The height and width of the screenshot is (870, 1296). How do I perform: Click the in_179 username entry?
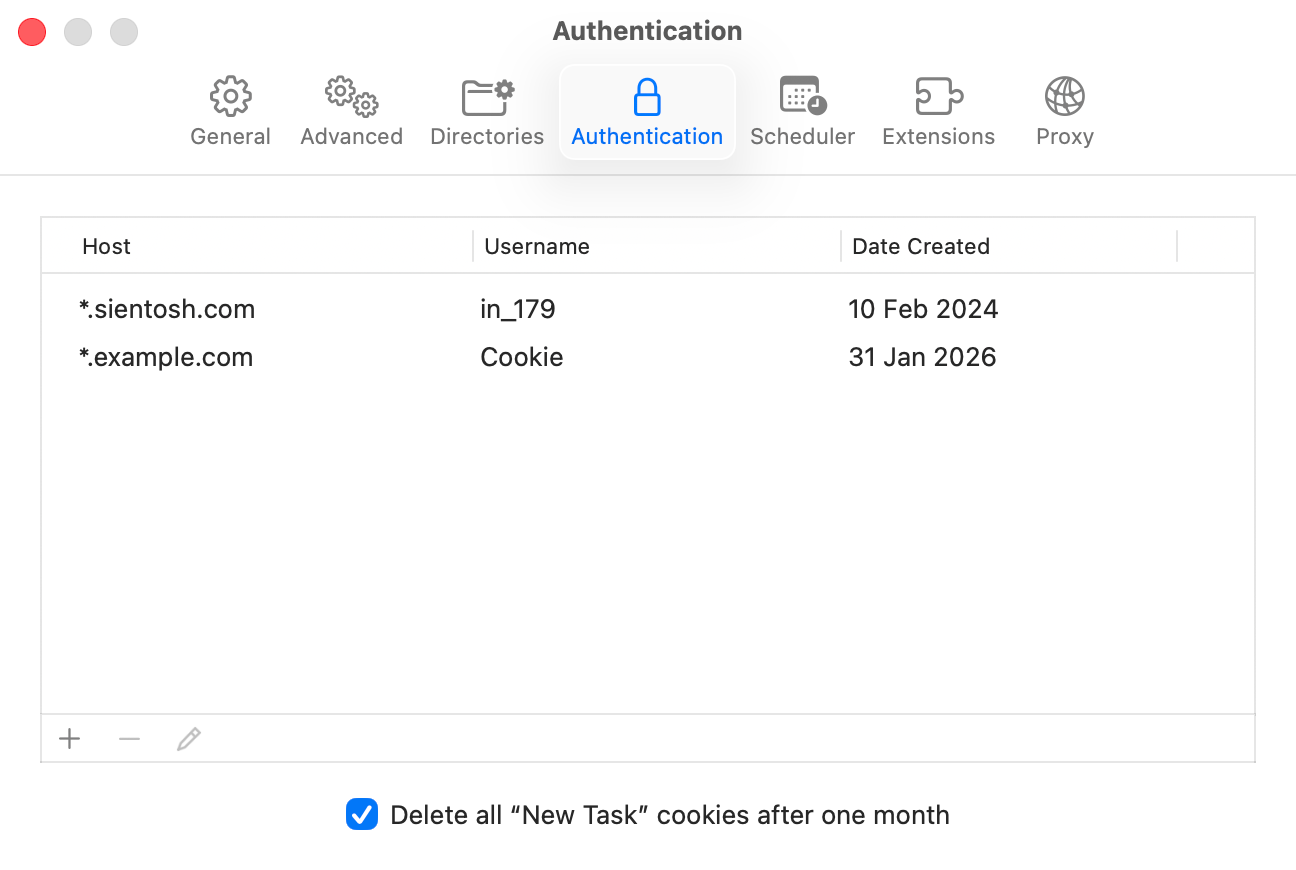[519, 309]
